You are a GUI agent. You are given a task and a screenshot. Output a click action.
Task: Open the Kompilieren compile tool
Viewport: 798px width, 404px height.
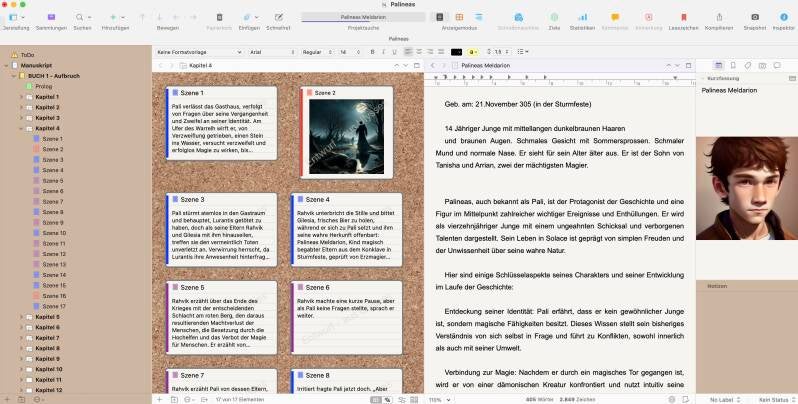coord(718,18)
